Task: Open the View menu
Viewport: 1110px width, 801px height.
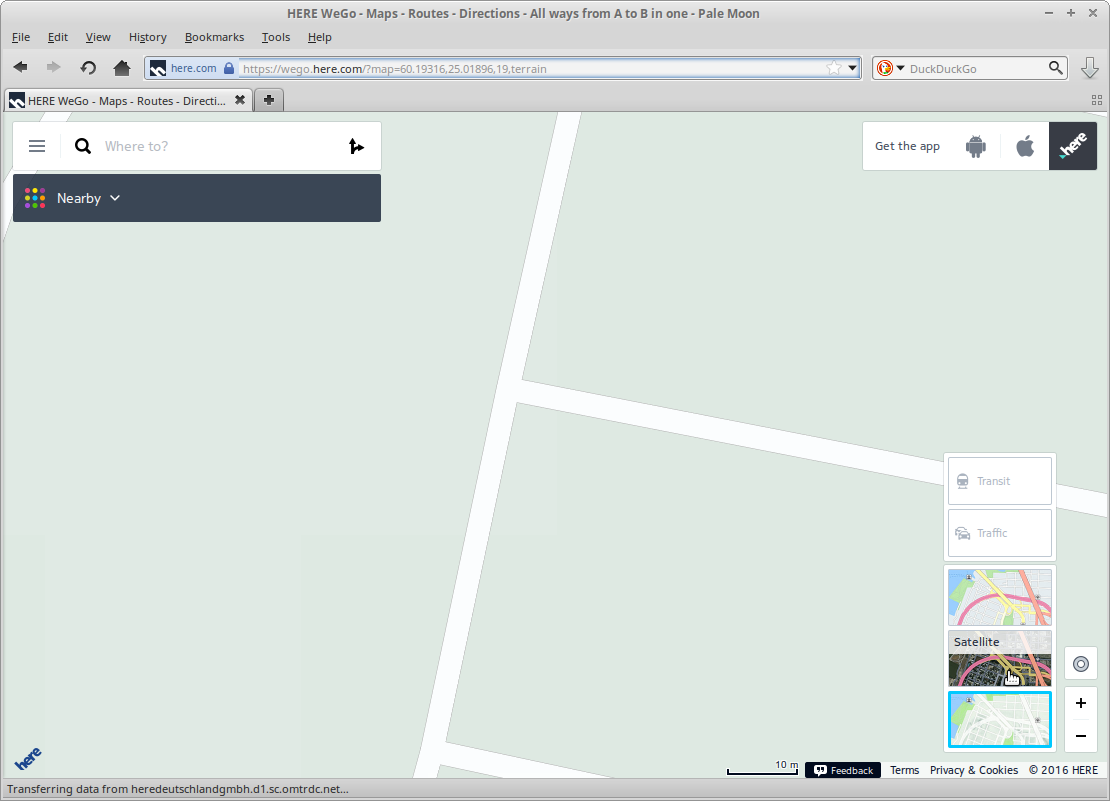Action: [x=98, y=37]
